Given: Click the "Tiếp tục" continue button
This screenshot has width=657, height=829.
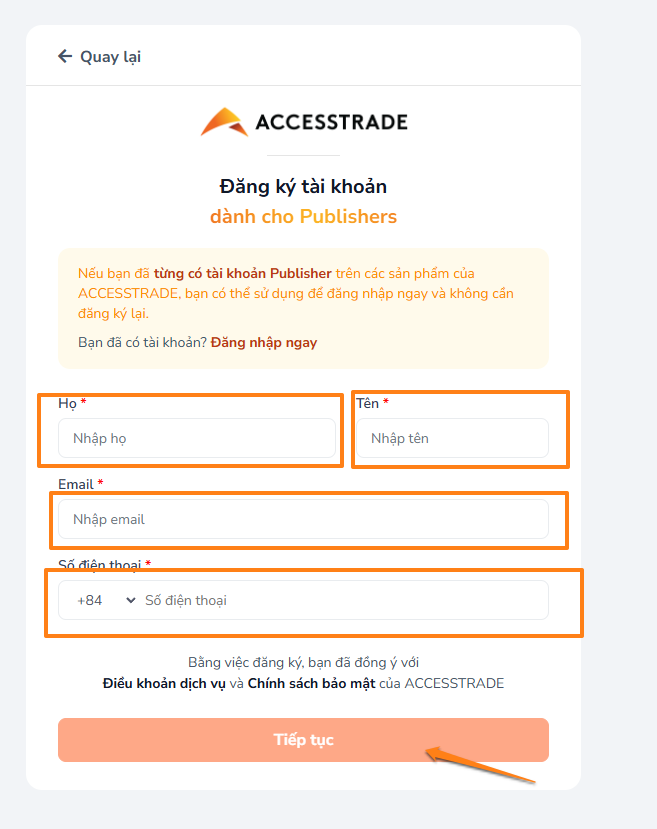Looking at the screenshot, I should click(303, 740).
